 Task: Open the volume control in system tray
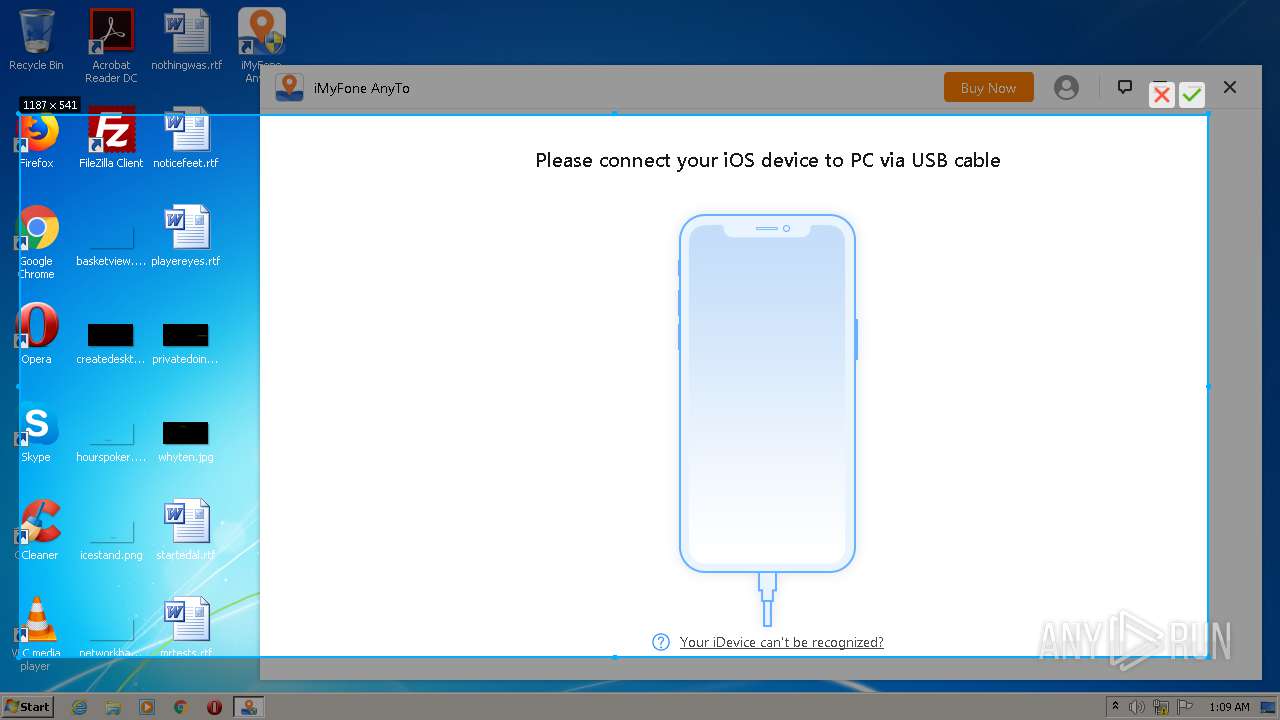click(1137, 707)
